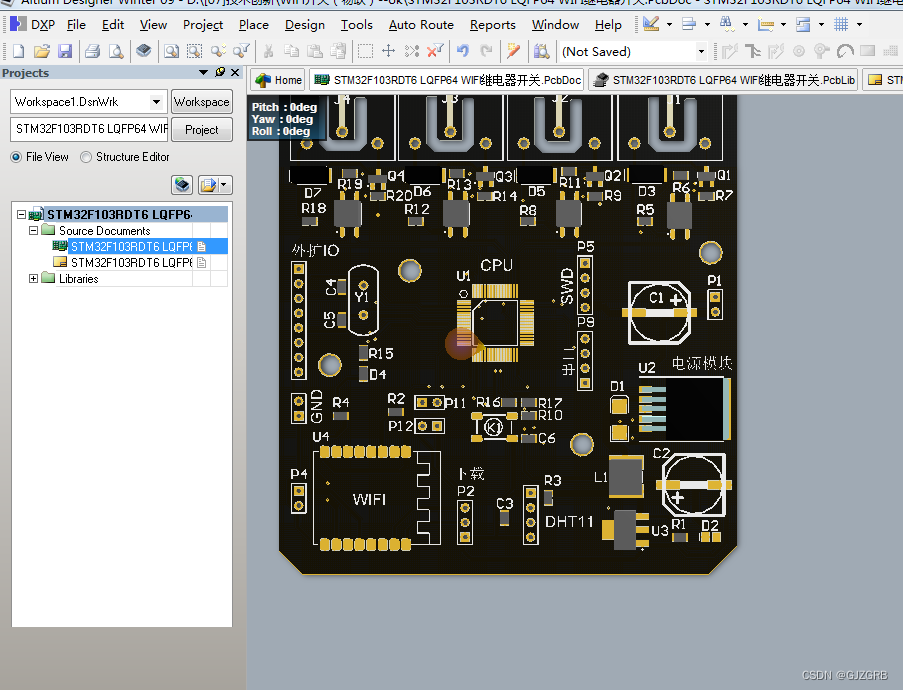
Task: Select the Find Similar Objects binoculars icon
Action: click(x=726, y=24)
